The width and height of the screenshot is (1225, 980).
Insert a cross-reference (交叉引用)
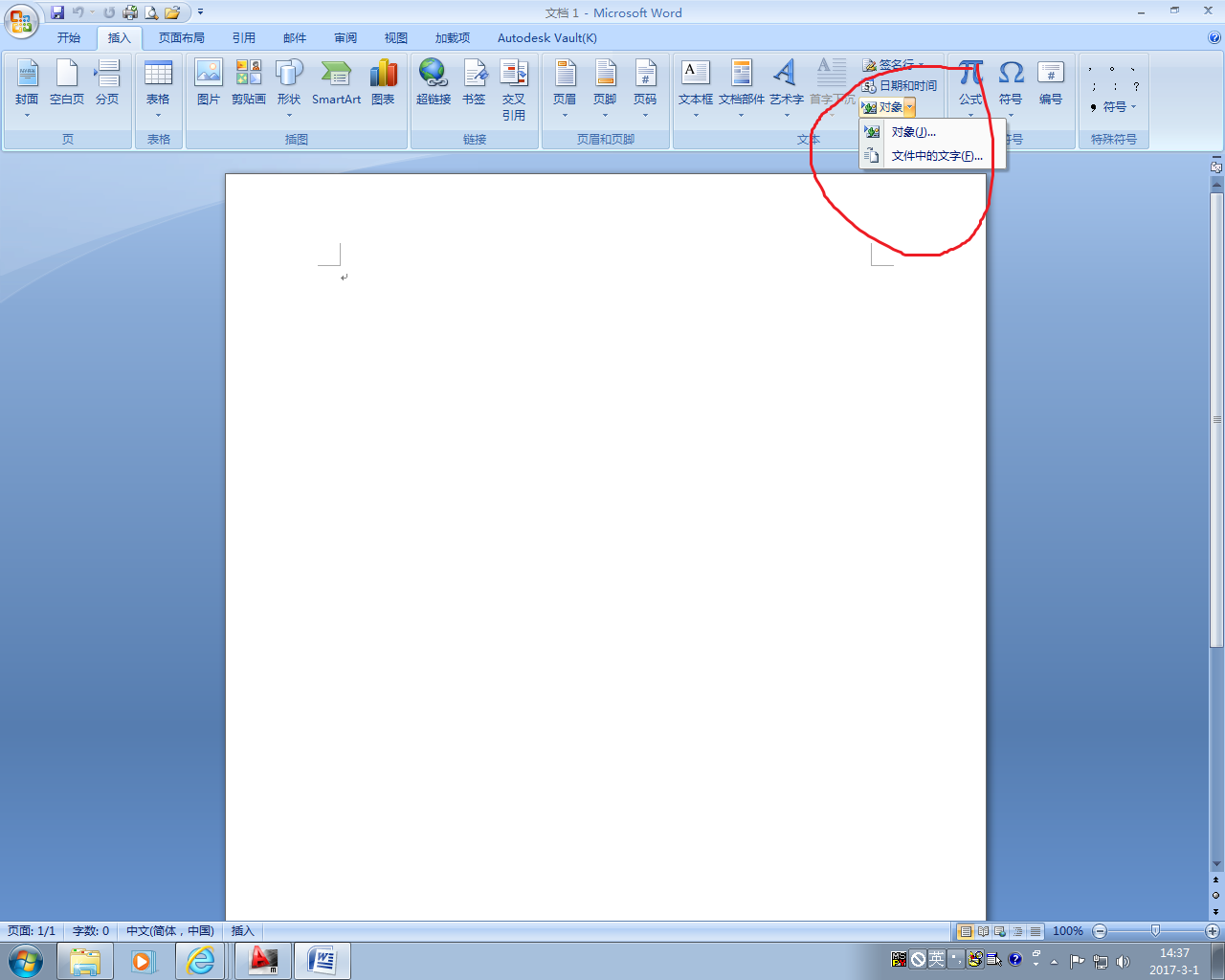514,90
